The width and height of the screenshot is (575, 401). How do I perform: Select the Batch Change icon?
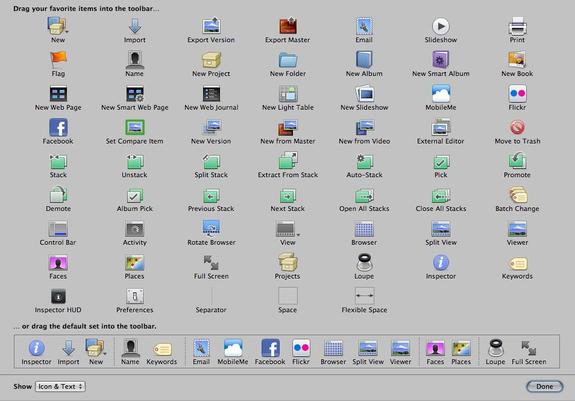[517, 195]
